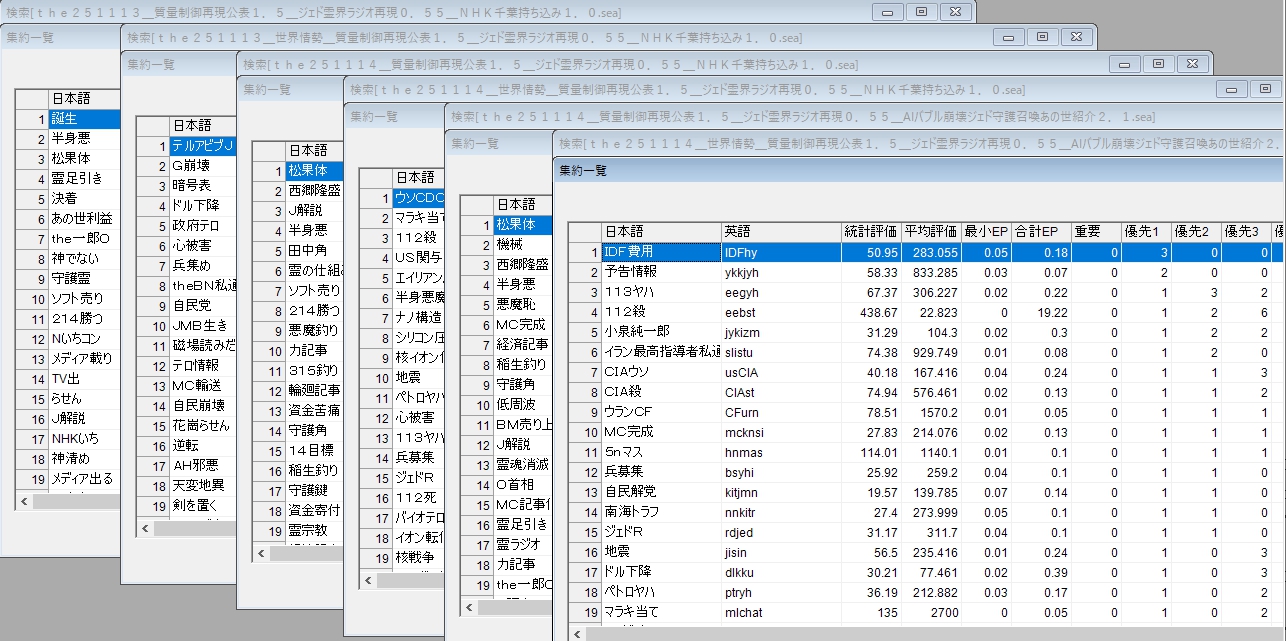Minimize the backmost the251113 質量制御 search window
The width and height of the screenshot is (1286, 641).
(886, 11)
